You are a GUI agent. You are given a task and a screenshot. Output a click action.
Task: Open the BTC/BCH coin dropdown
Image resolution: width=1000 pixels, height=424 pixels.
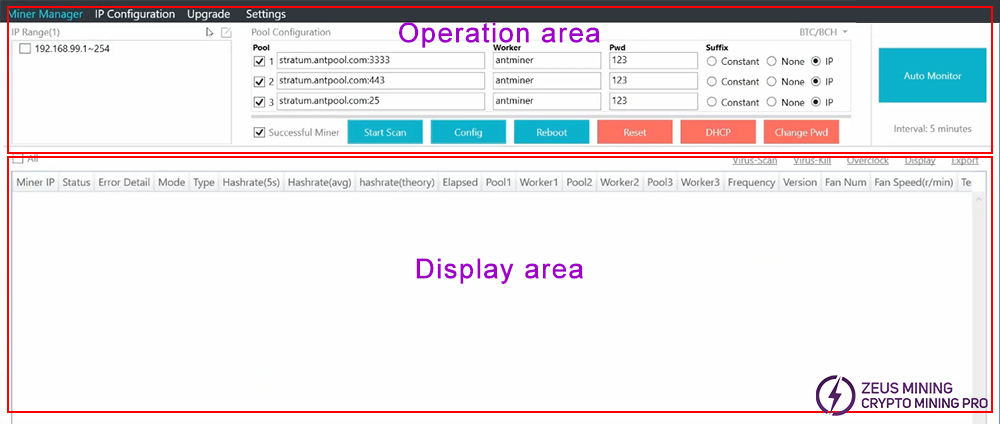point(823,32)
